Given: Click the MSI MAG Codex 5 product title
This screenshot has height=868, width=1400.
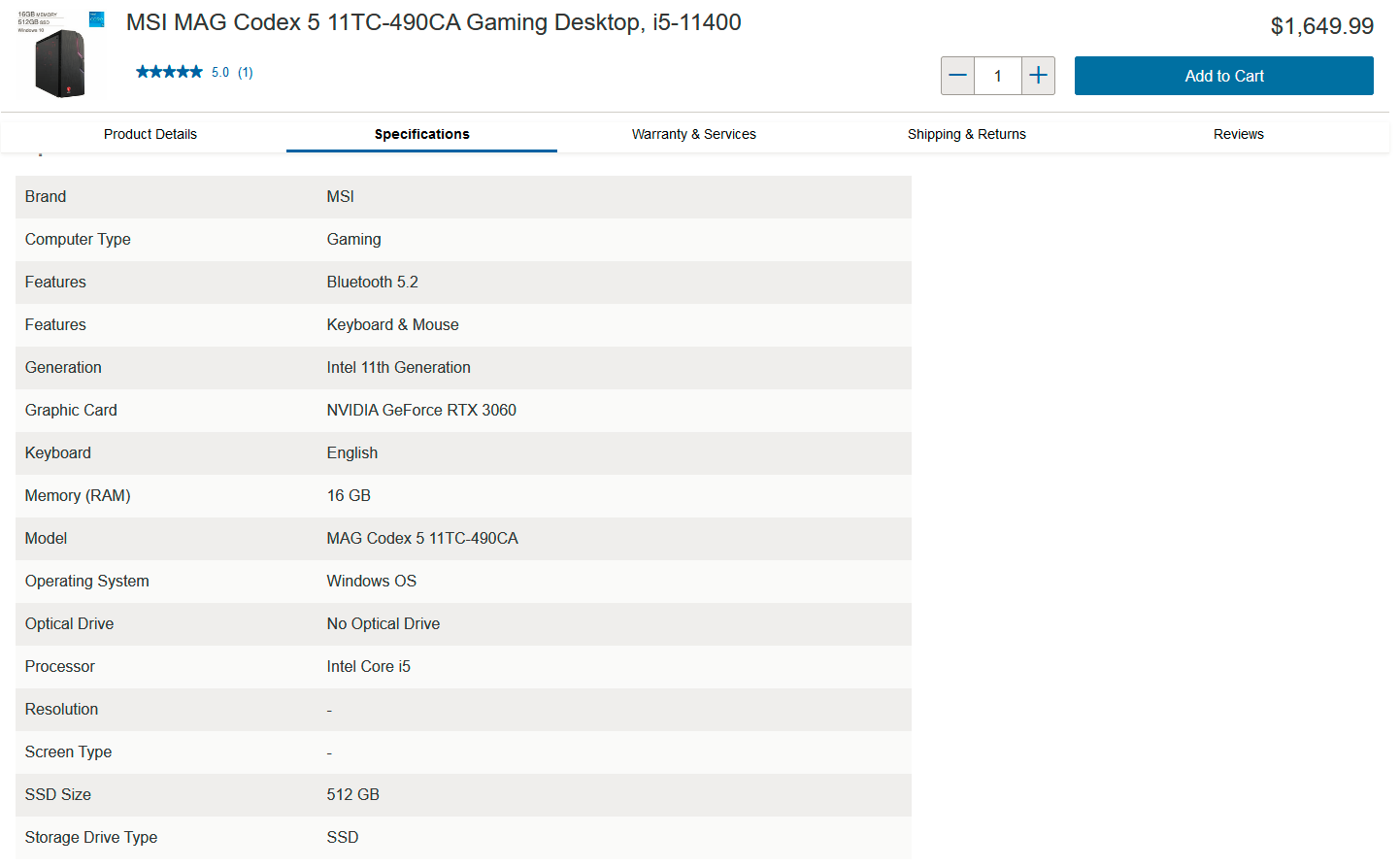Looking at the screenshot, I should (x=433, y=22).
